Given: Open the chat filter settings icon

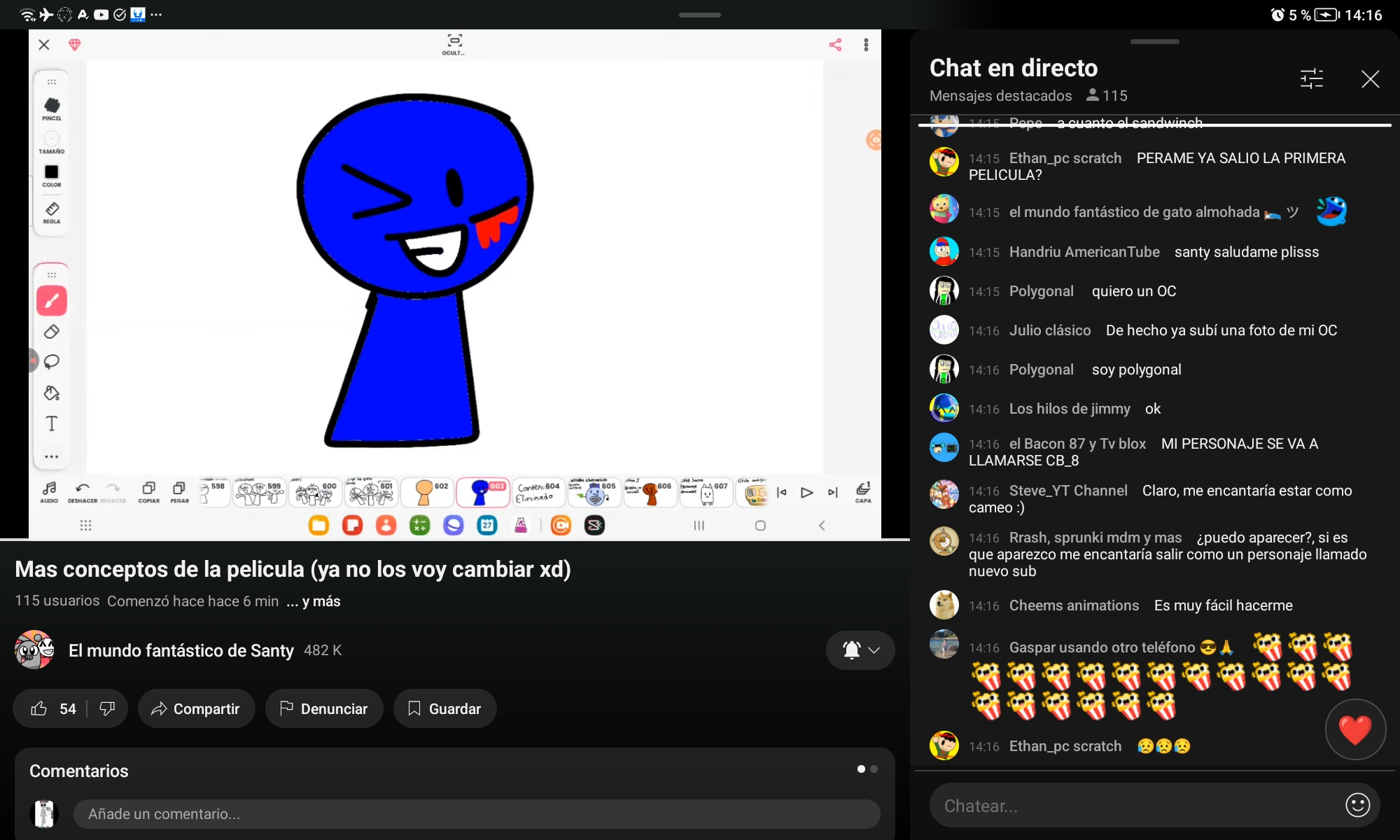Looking at the screenshot, I should coord(1311,78).
